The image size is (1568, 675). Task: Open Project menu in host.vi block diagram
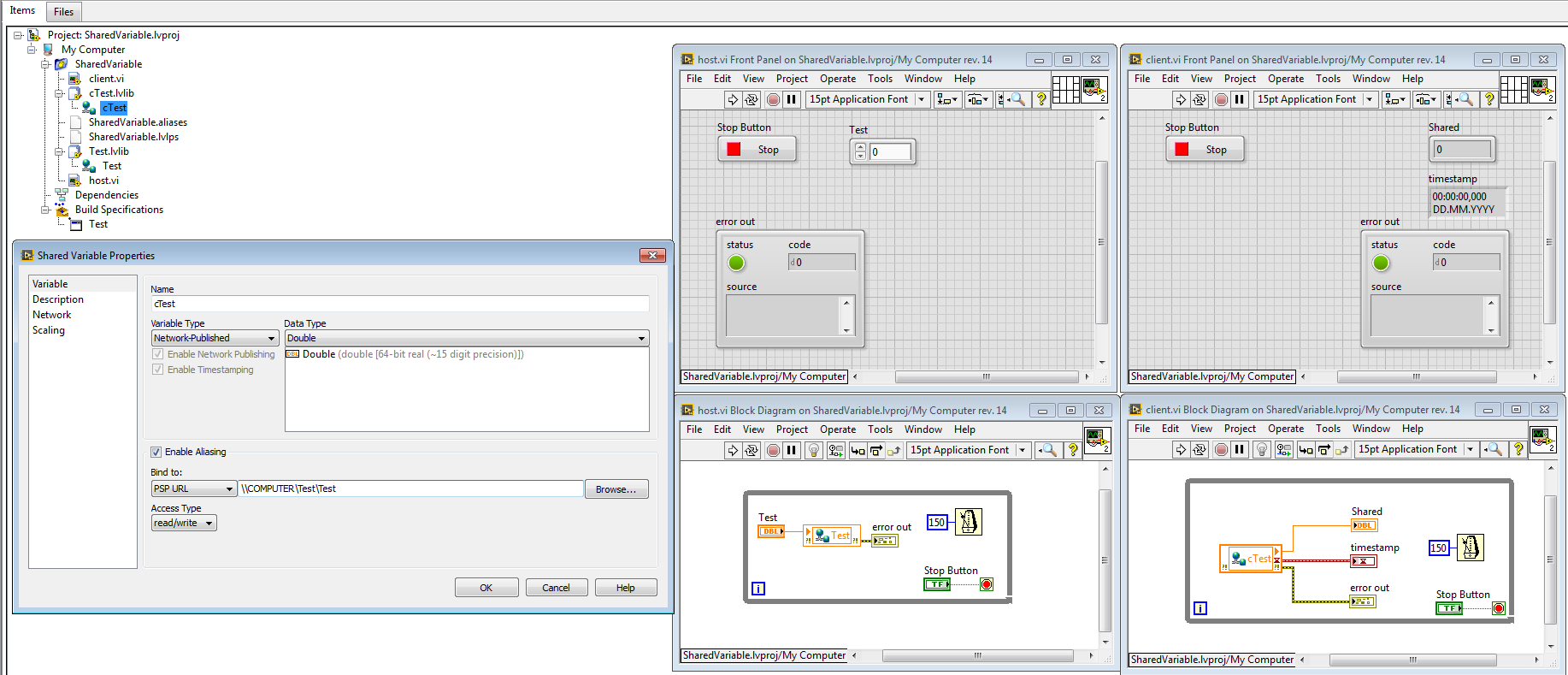click(792, 429)
